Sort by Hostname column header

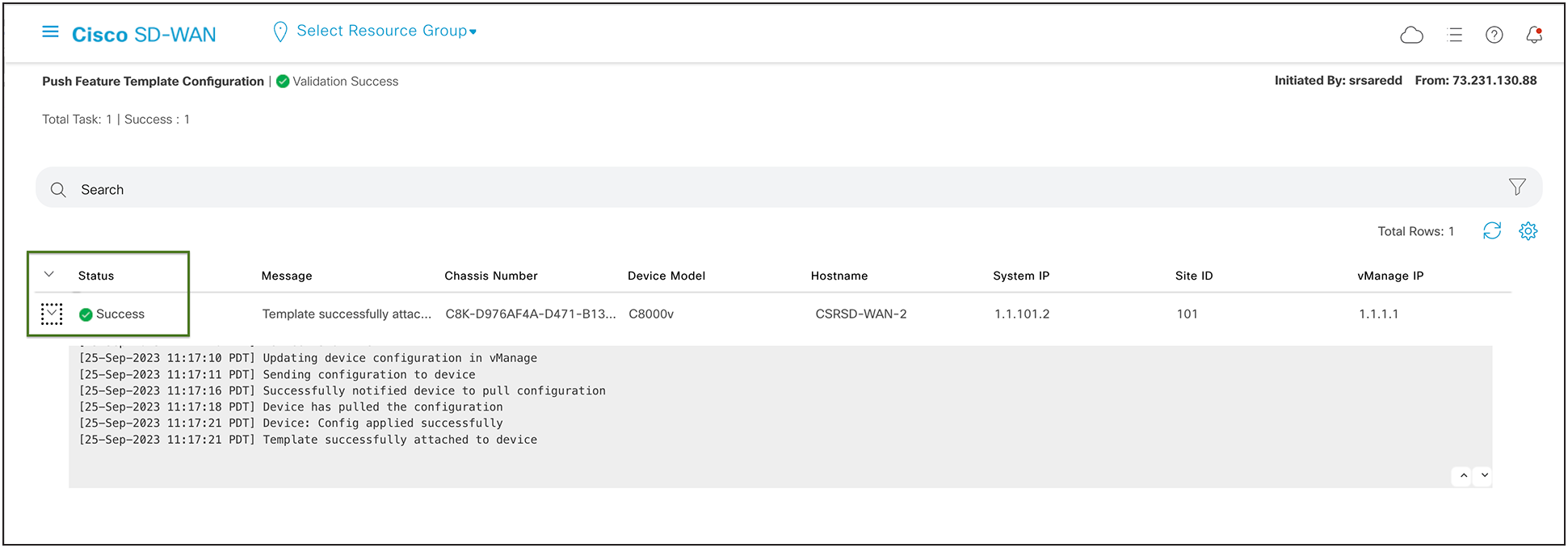pos(839,276)
